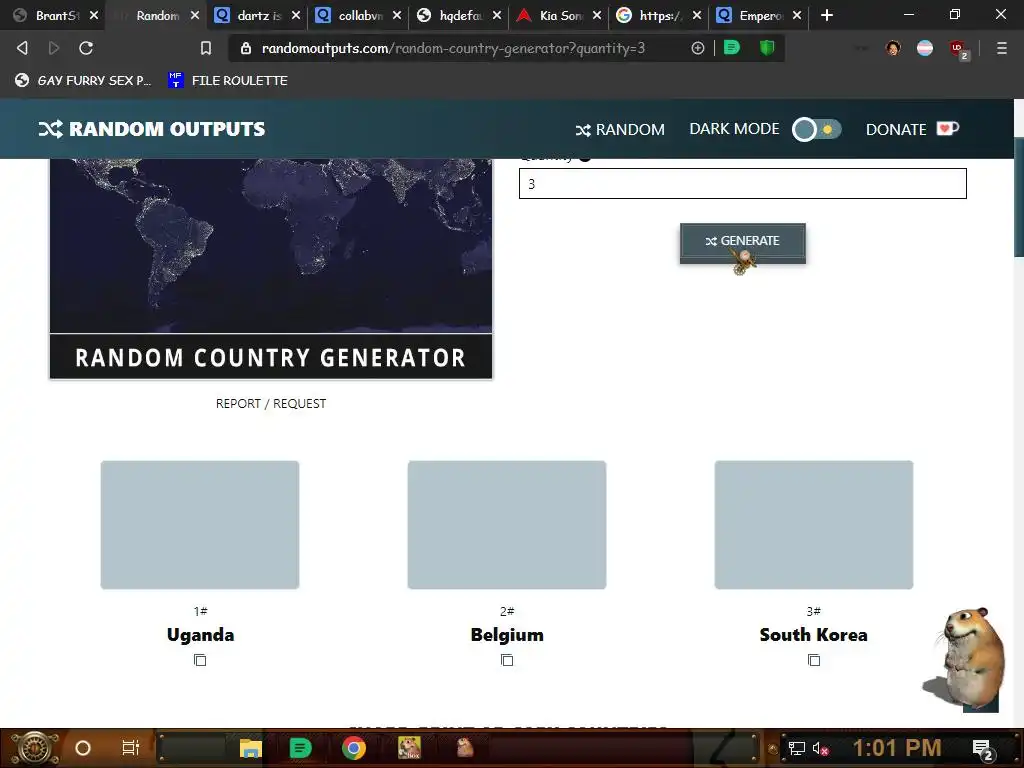1024x768 pixels.
Task: Click the Uganda country name
Action: coord(200,635)
